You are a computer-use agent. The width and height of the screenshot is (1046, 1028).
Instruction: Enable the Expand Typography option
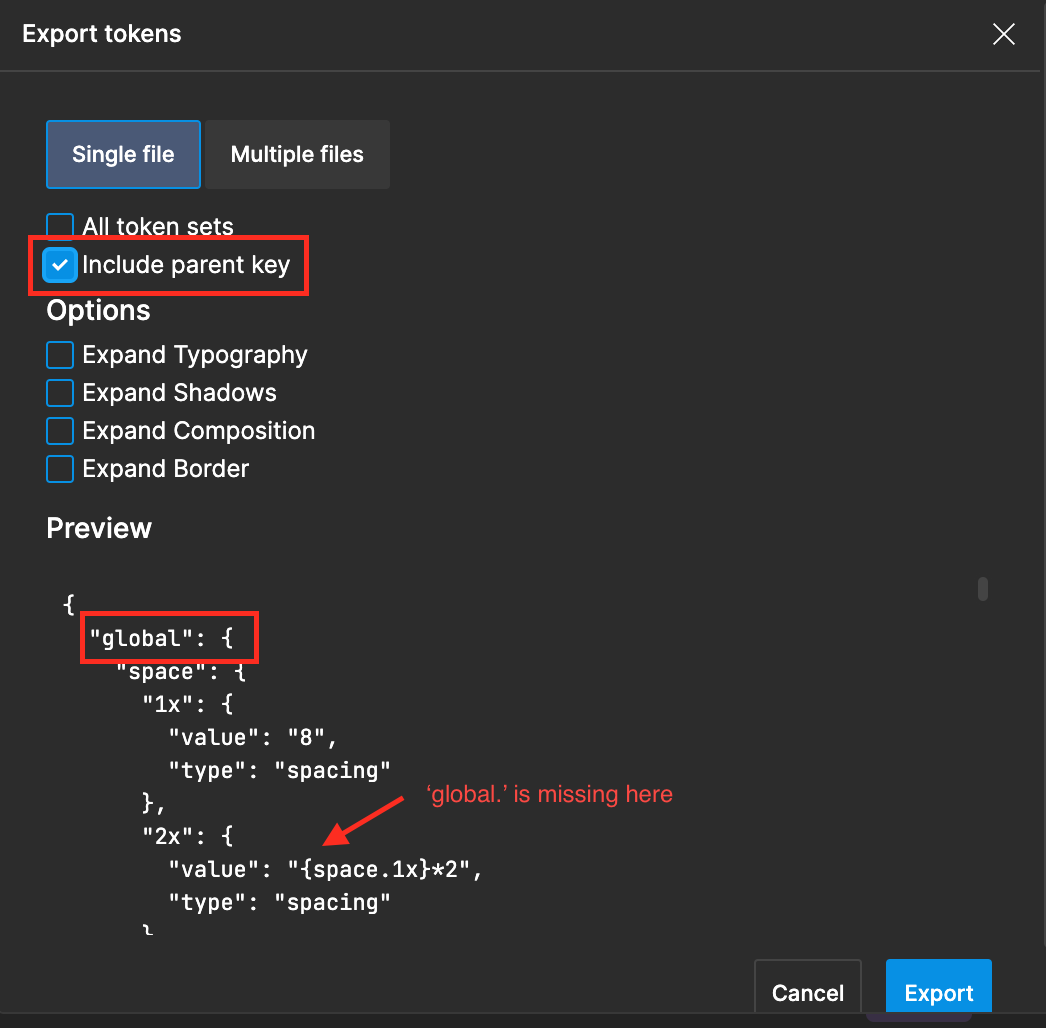(x=60, y=354)
